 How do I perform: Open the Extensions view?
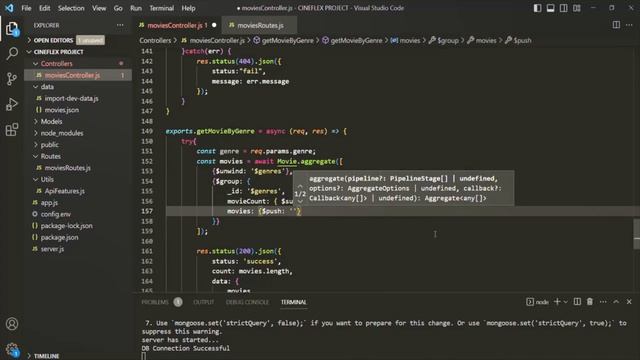pos(12,130)
